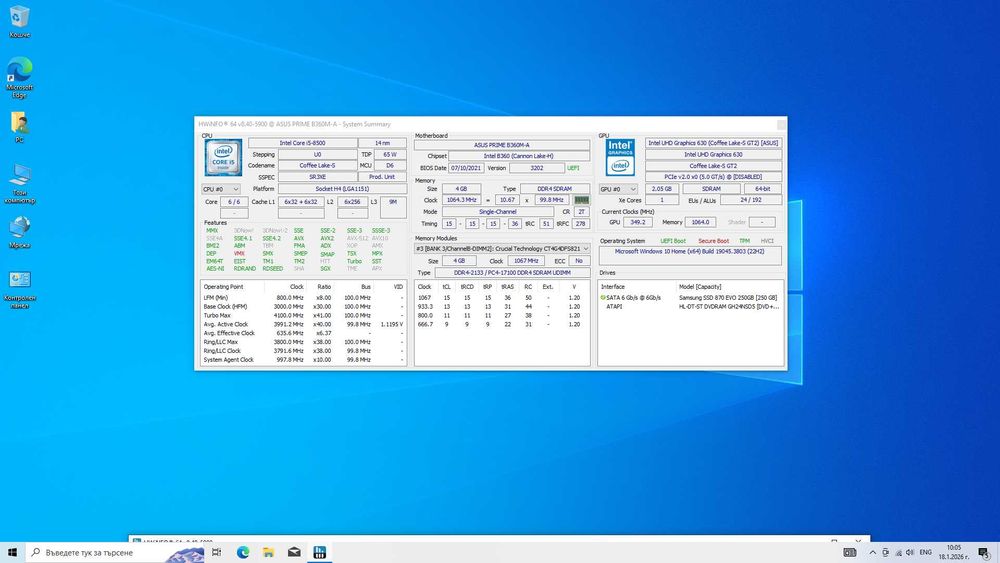The image size is (1000, 563).
Task: Switch the ENG input language indicator
Action: coord(926,552)
